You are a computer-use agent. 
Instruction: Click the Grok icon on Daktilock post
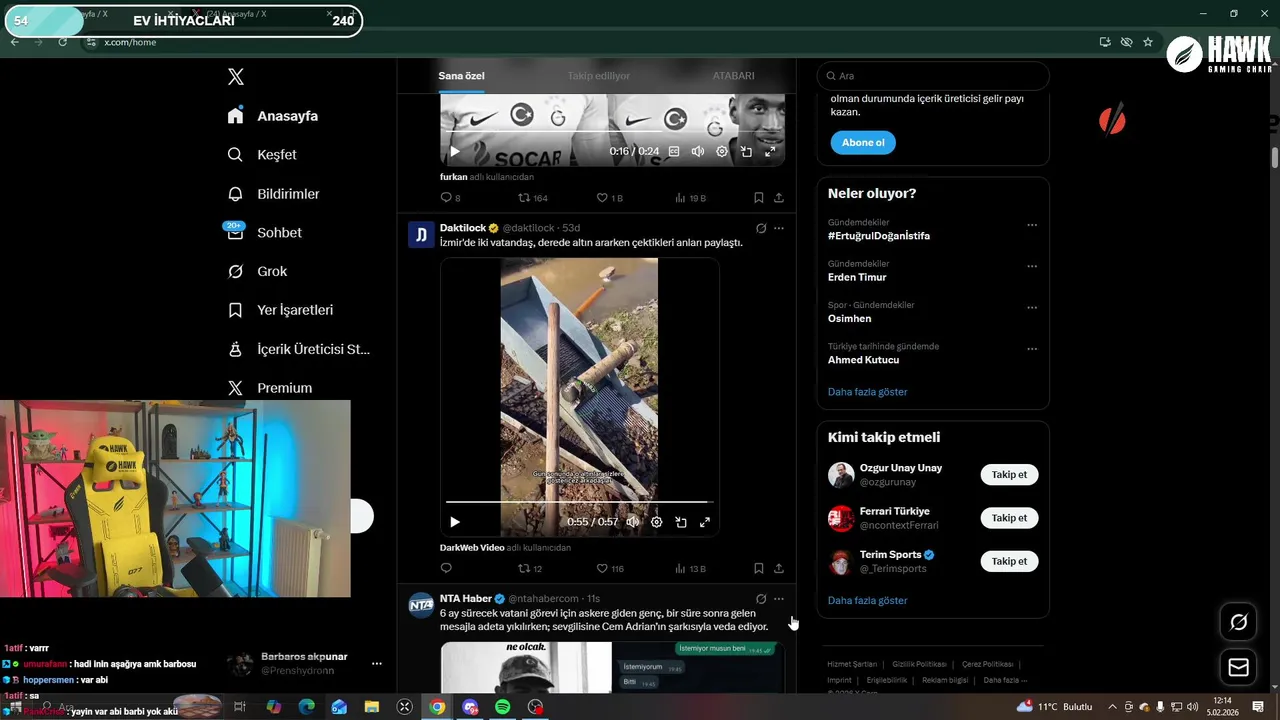tap(761, 228)
